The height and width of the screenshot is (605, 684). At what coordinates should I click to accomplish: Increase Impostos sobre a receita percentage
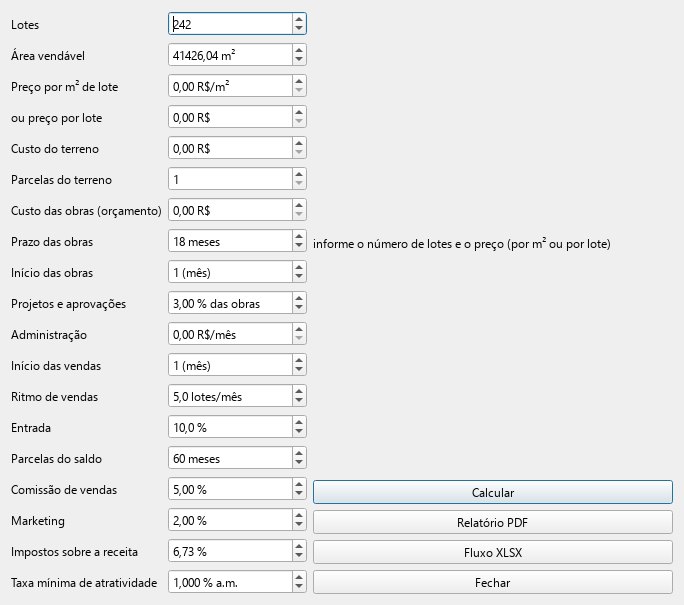(x=299, y=546)
